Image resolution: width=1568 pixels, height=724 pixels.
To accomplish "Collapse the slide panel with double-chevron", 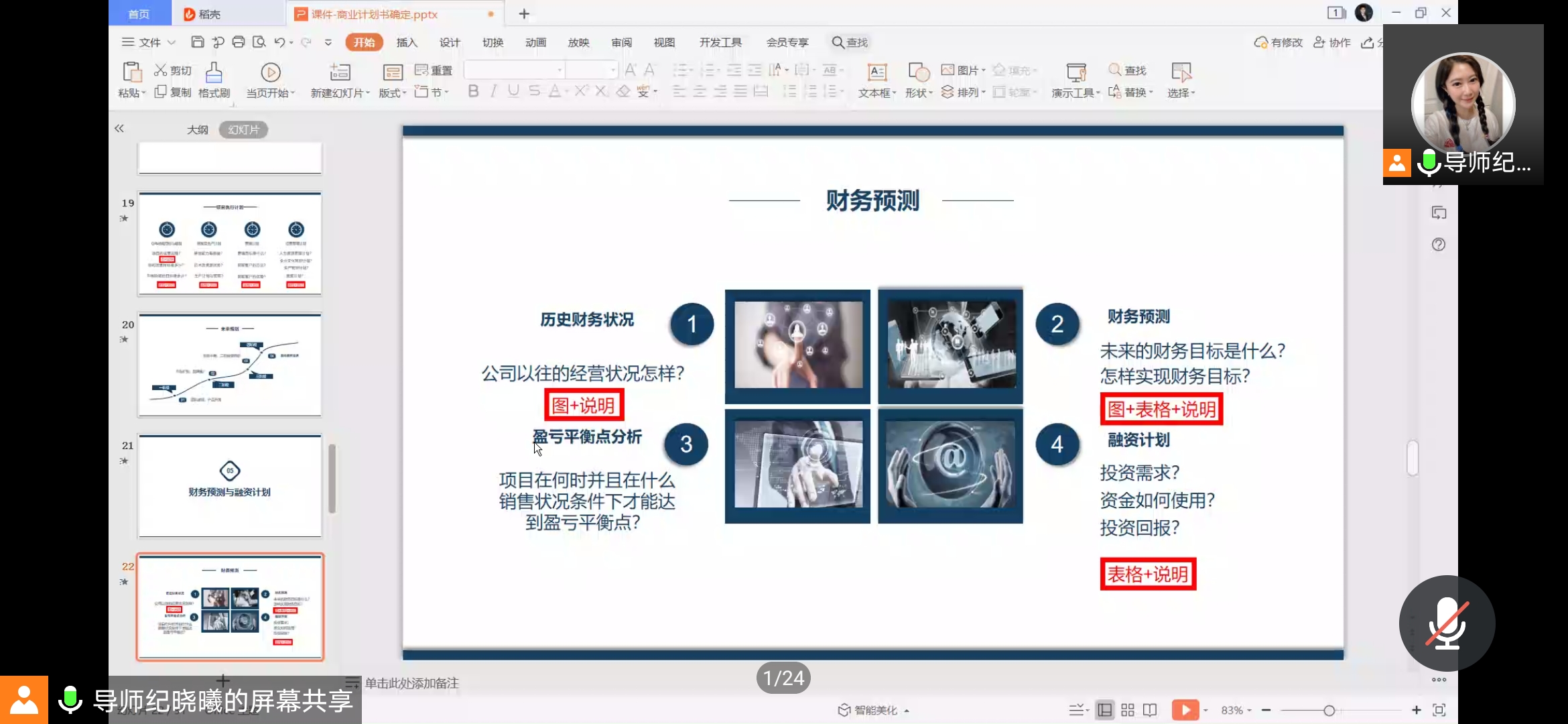I will 119,128.
